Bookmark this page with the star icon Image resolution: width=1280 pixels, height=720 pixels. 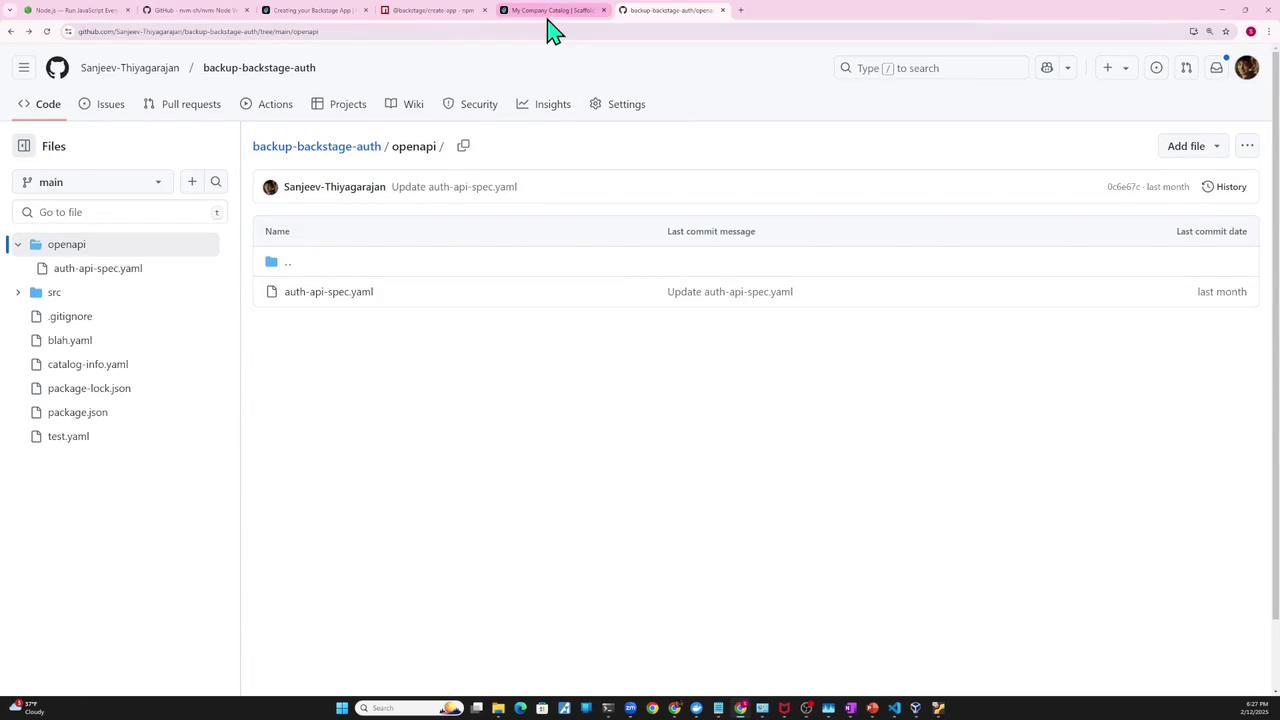[x=1226, y=31]
